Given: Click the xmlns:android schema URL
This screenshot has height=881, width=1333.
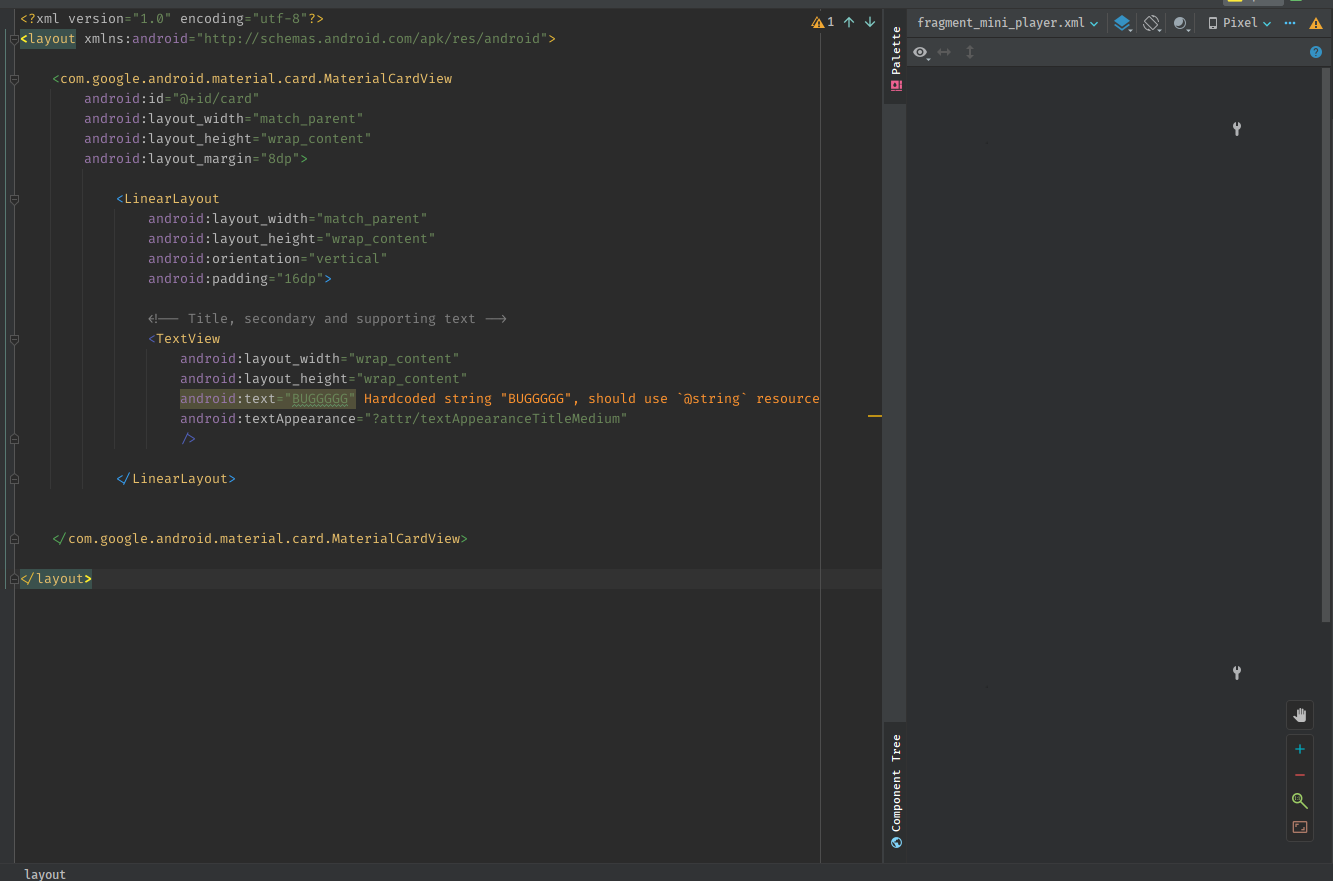Looking at the screenshot, I should 373,39.
